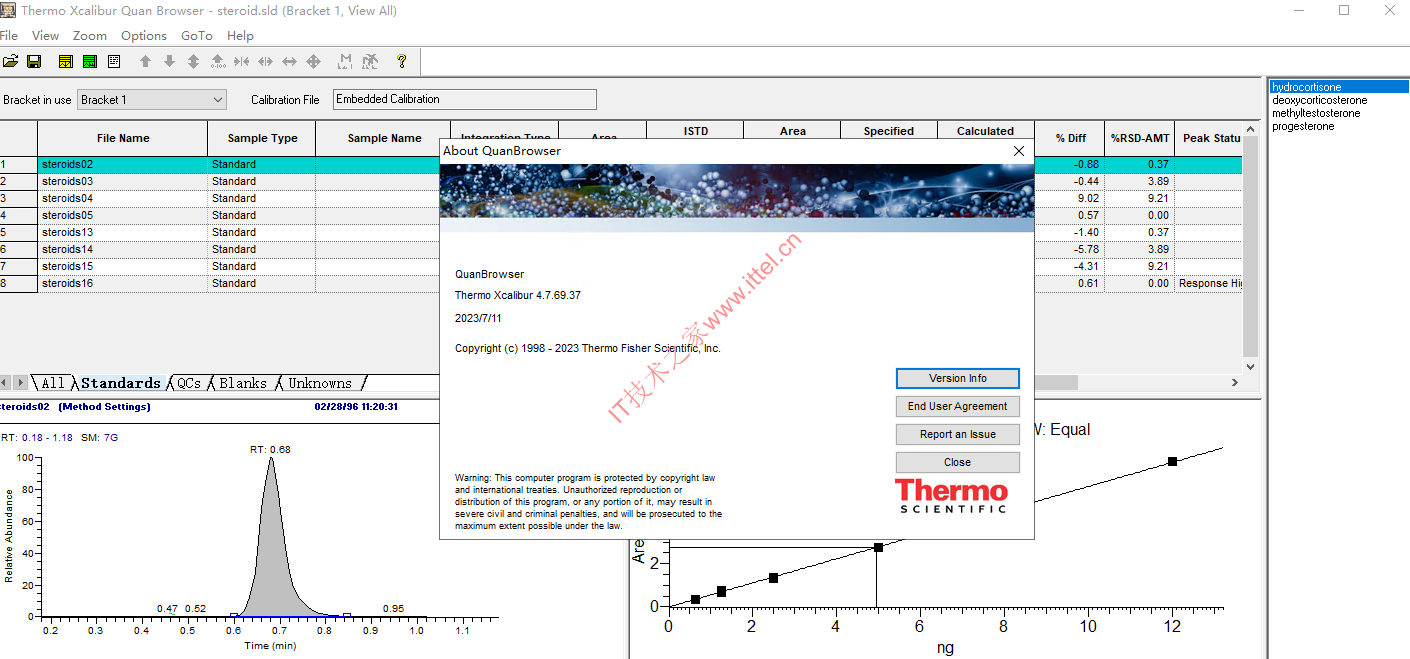
Task: Switch to the Blanks tab
Action: [x=243, y=383]
